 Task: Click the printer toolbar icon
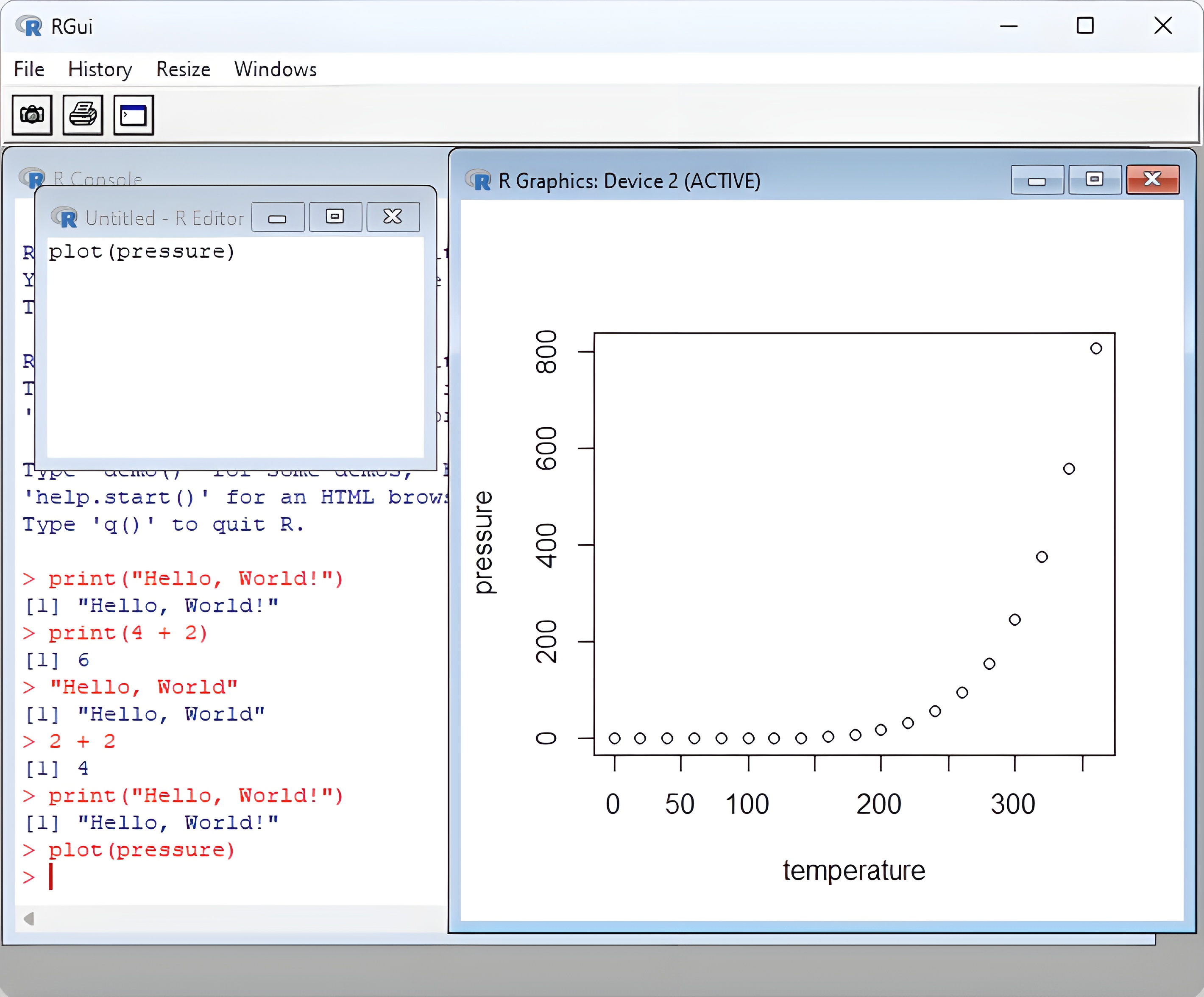coord(83,115)
